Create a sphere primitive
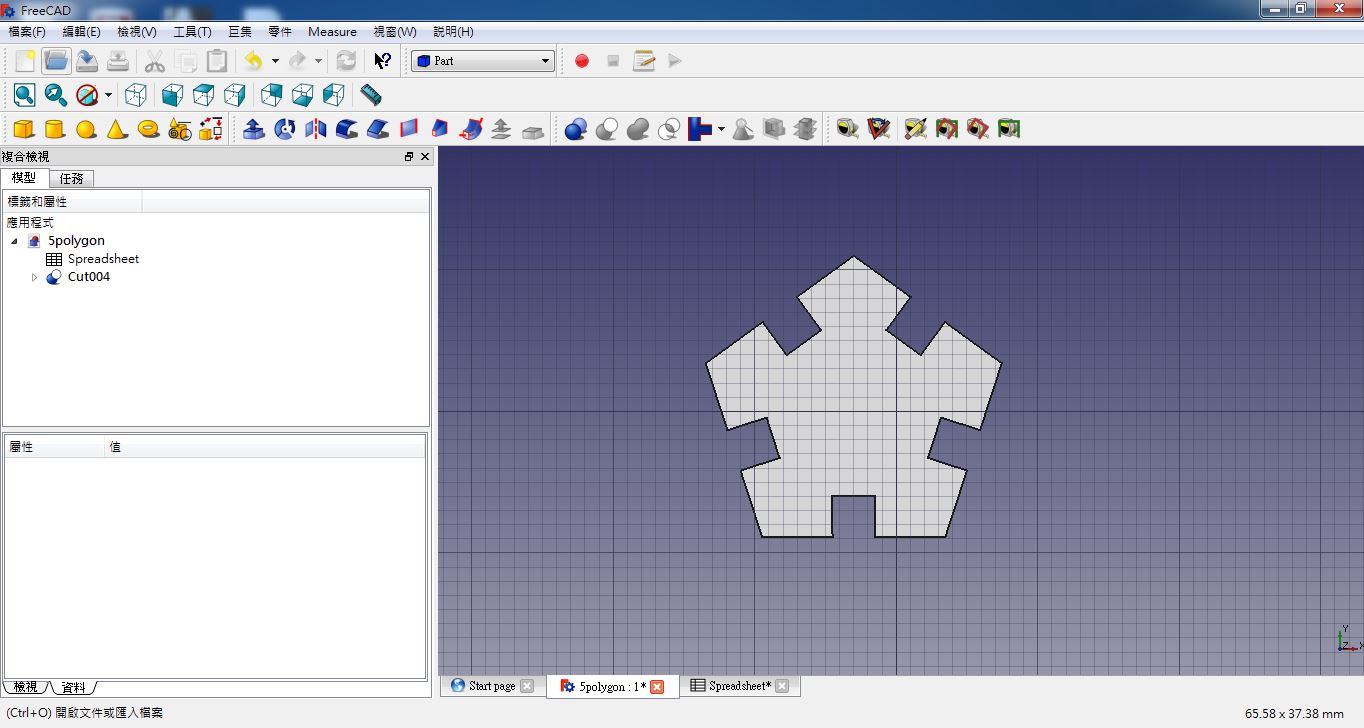The image size is (1364, 728). (85, 128)
